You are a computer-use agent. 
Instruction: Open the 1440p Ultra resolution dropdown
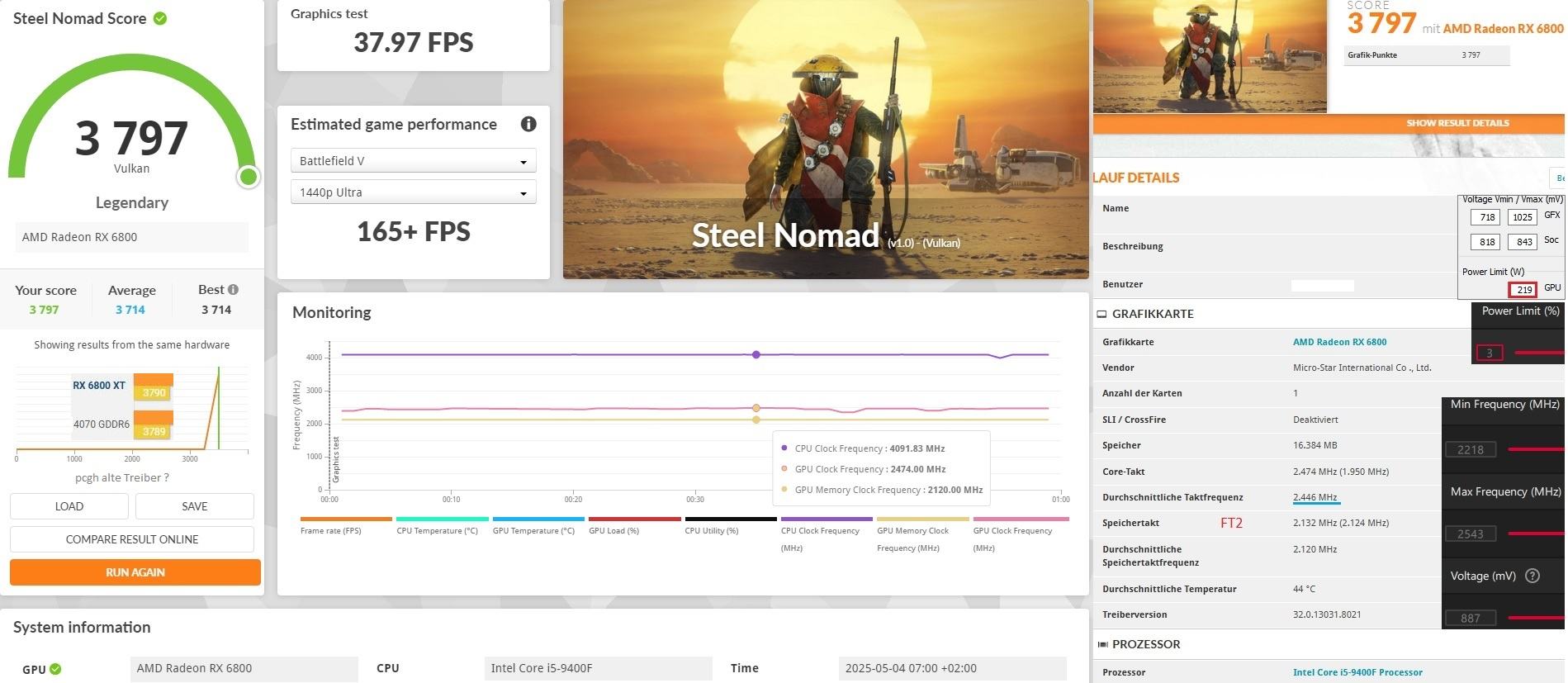tap(414, 192)
